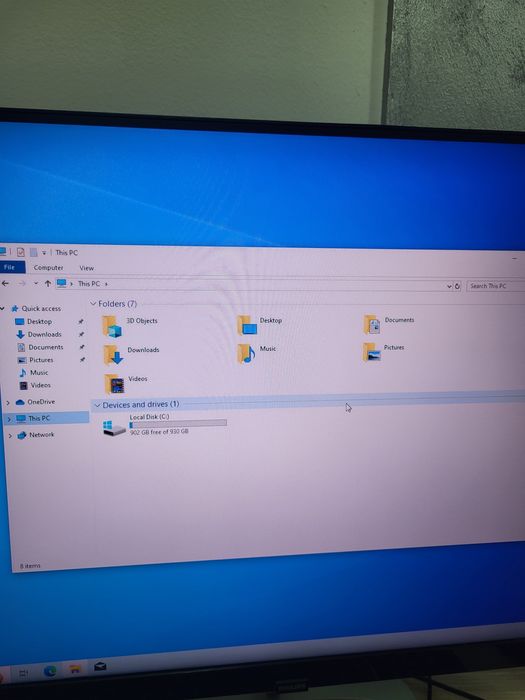Open the Desktop folder in Folders group
This screenshot has width=525, height=700.
coord(247,325)
